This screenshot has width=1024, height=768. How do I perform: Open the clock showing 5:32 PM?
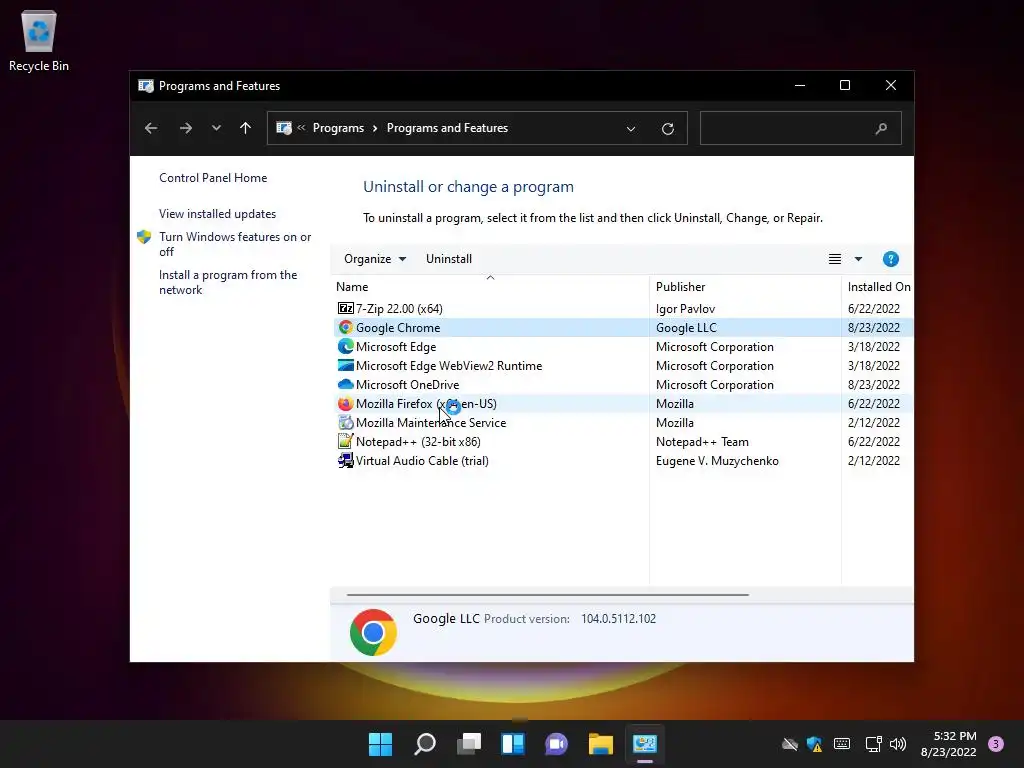[948, 744]
